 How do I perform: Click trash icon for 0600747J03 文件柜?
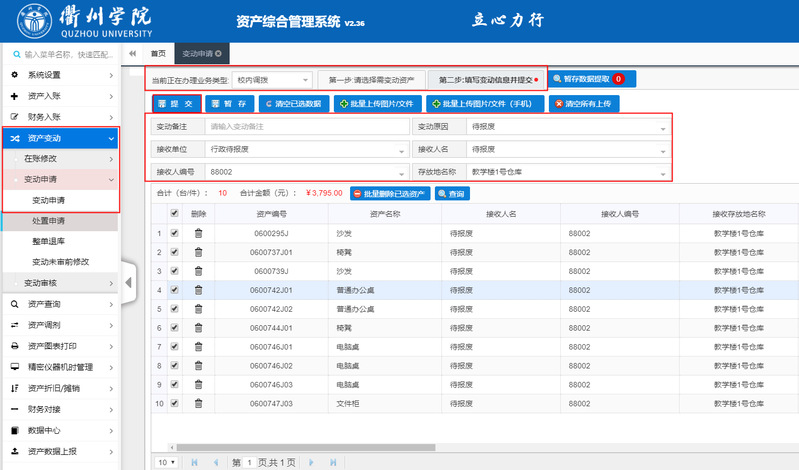coord(198,403)
